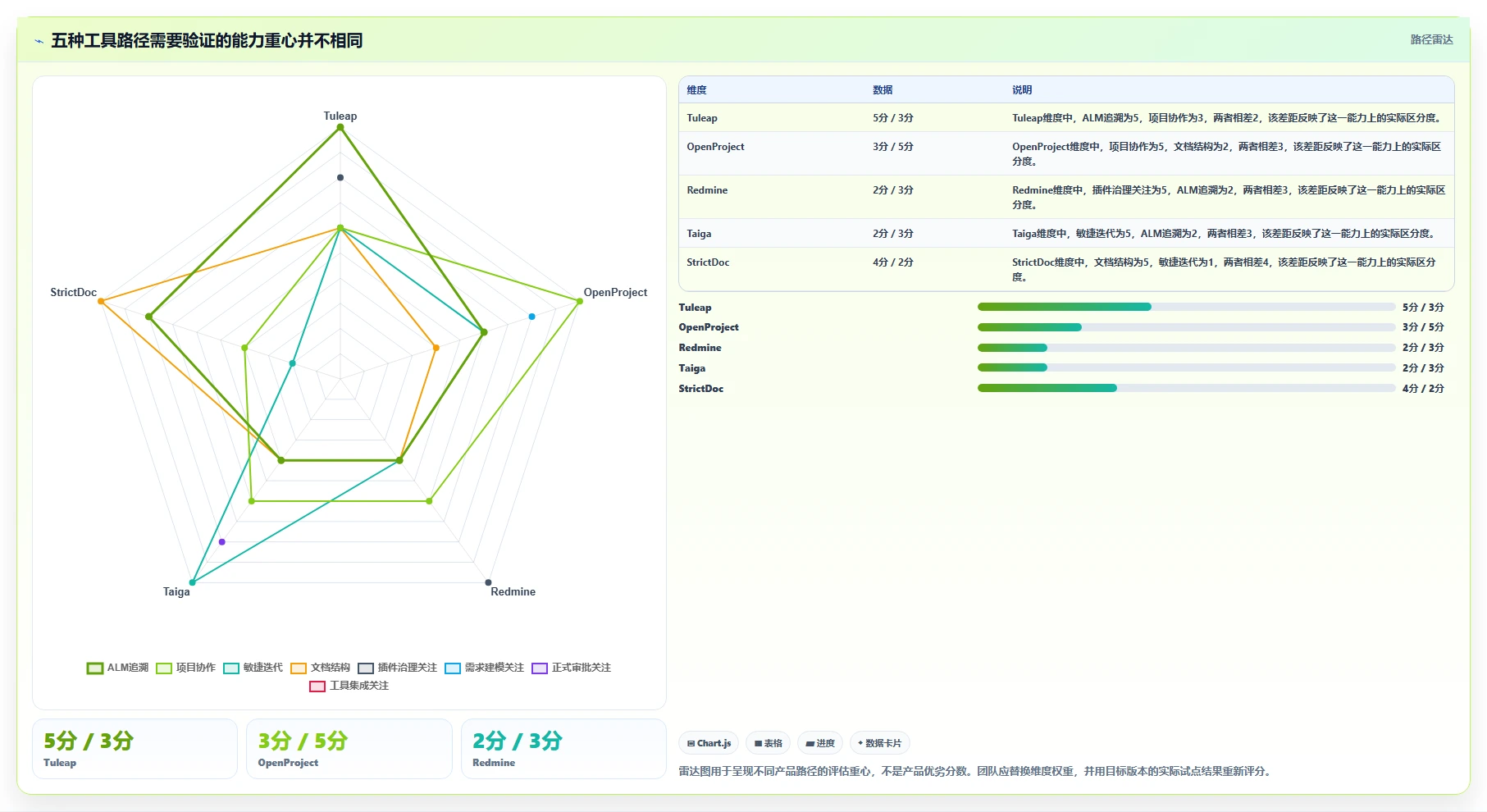The image size is (1487, 812).
Task: Open the Tuleap 5分 / 3分 data card
Action: (135, 749)
